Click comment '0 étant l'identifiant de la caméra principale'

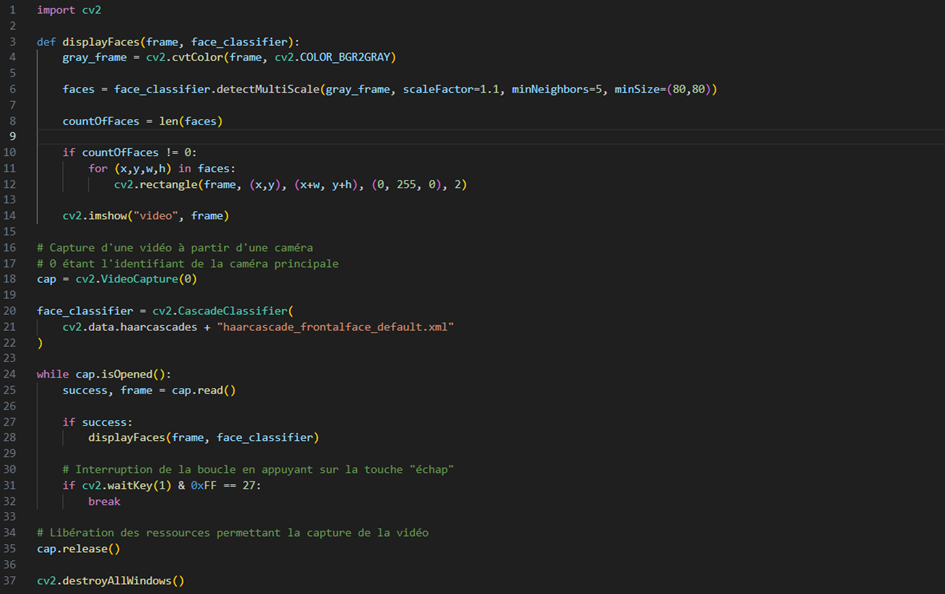[x=187, y=264]
